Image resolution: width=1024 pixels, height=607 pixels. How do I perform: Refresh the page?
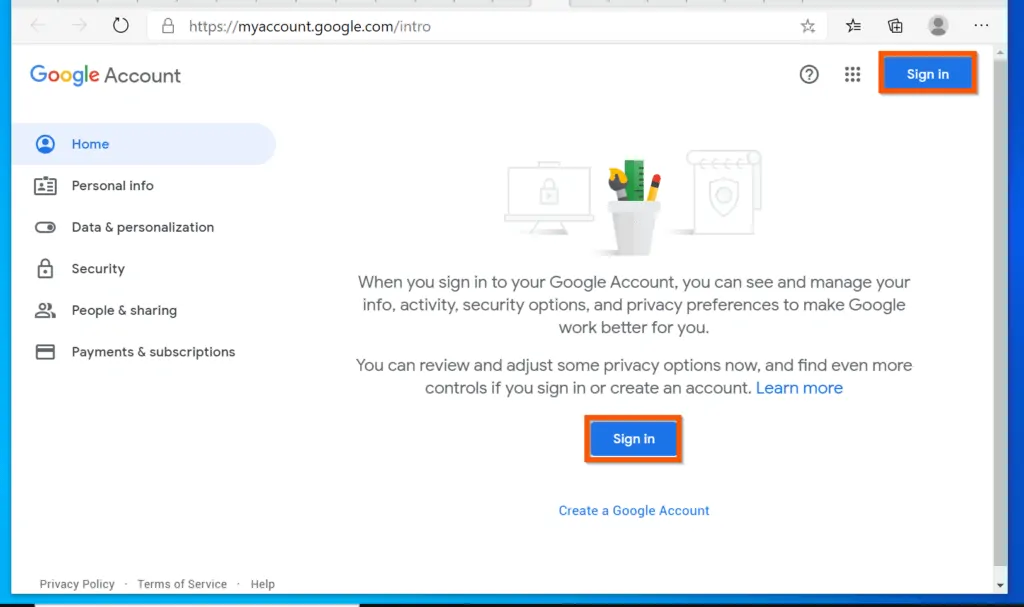tap(120, 27)
